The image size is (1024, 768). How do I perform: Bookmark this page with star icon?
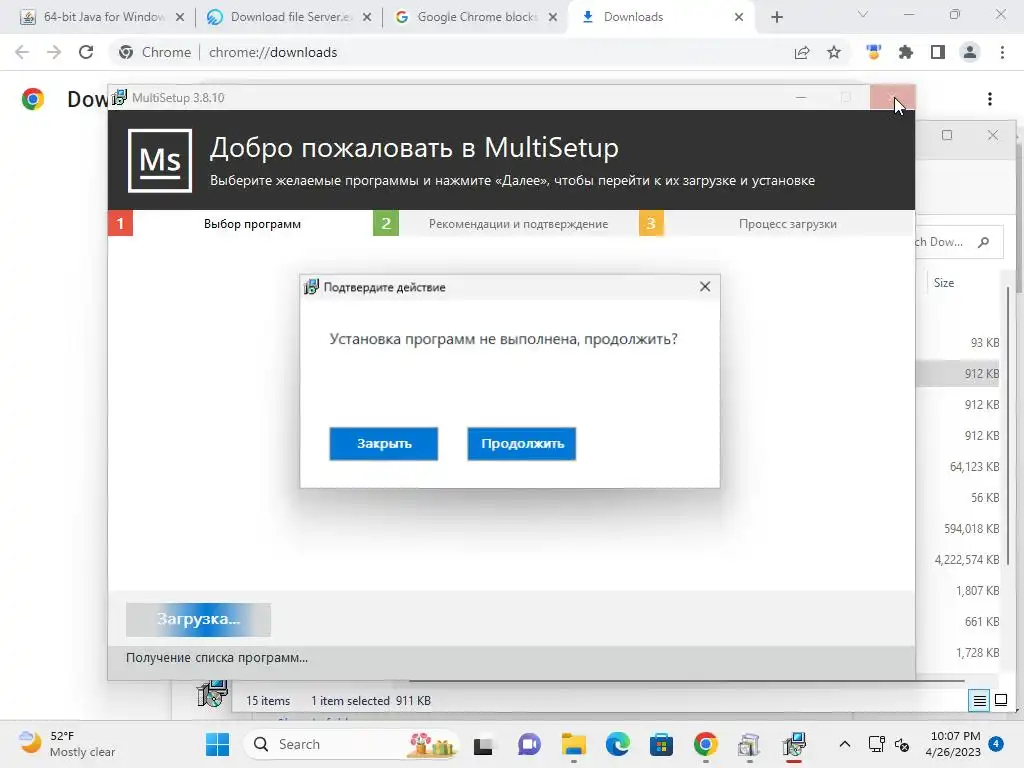click(x=833, y=52)
